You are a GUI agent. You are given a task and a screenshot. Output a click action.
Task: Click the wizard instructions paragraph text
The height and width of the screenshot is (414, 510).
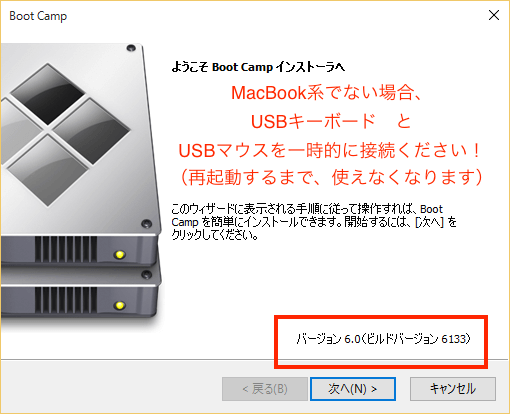pos(314,222)
